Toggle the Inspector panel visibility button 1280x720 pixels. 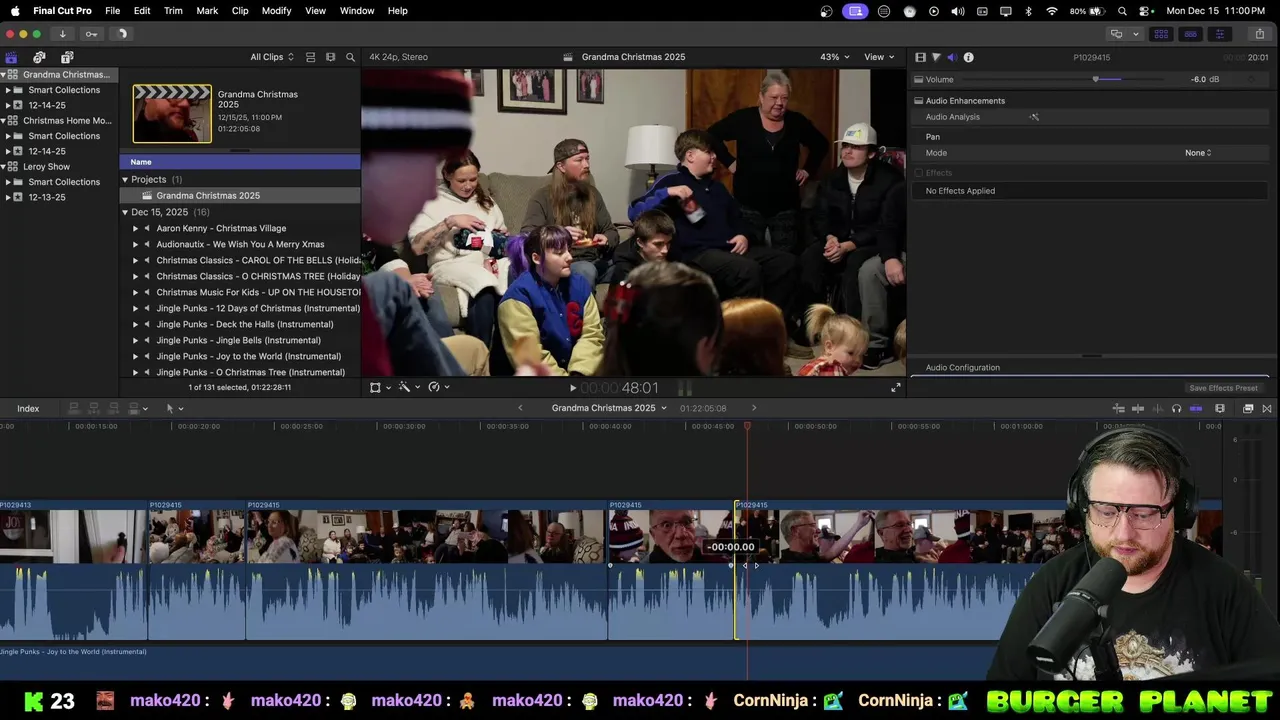coord(1219,34)
